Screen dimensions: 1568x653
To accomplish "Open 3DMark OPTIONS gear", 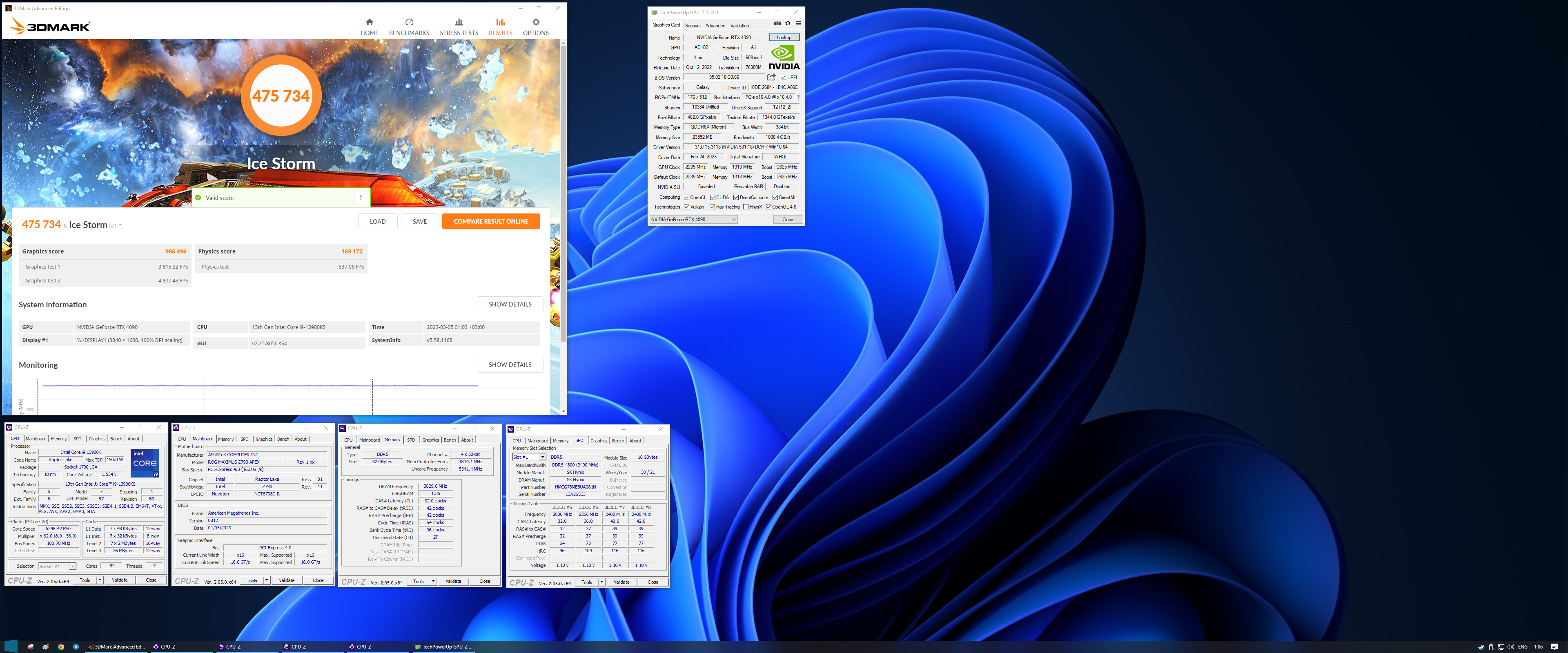I will [x=536, y=27].
